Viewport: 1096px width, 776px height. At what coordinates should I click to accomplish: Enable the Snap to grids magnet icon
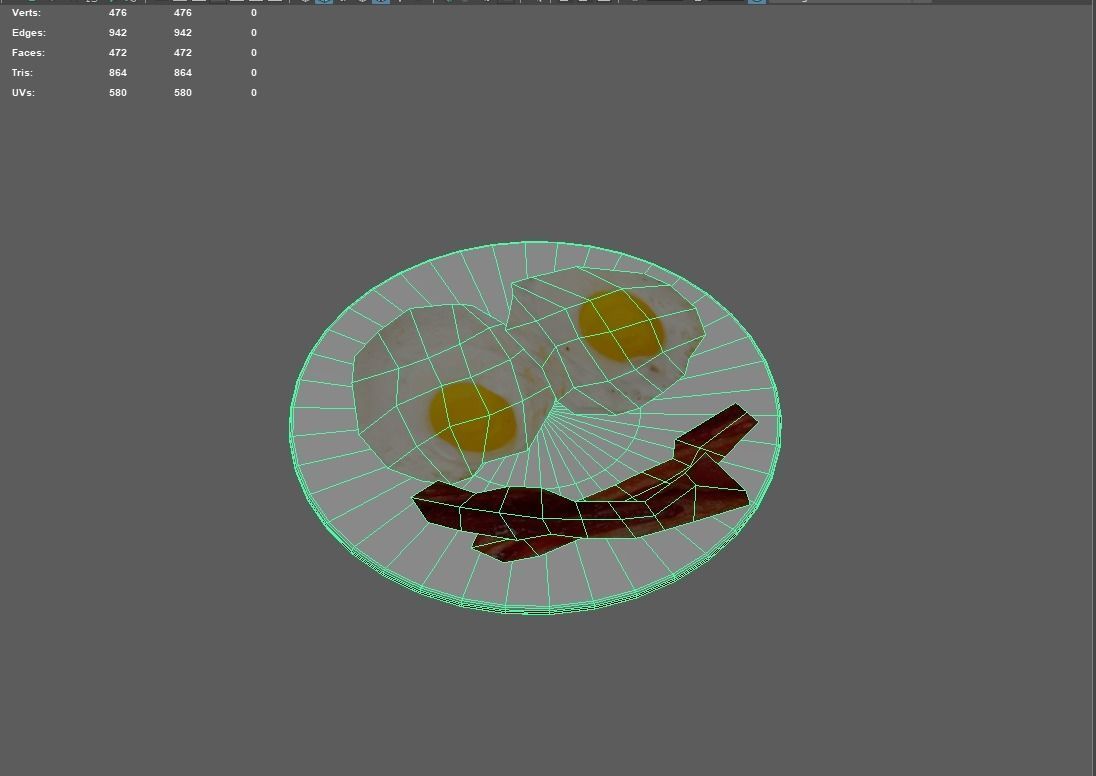click(304, 3)
